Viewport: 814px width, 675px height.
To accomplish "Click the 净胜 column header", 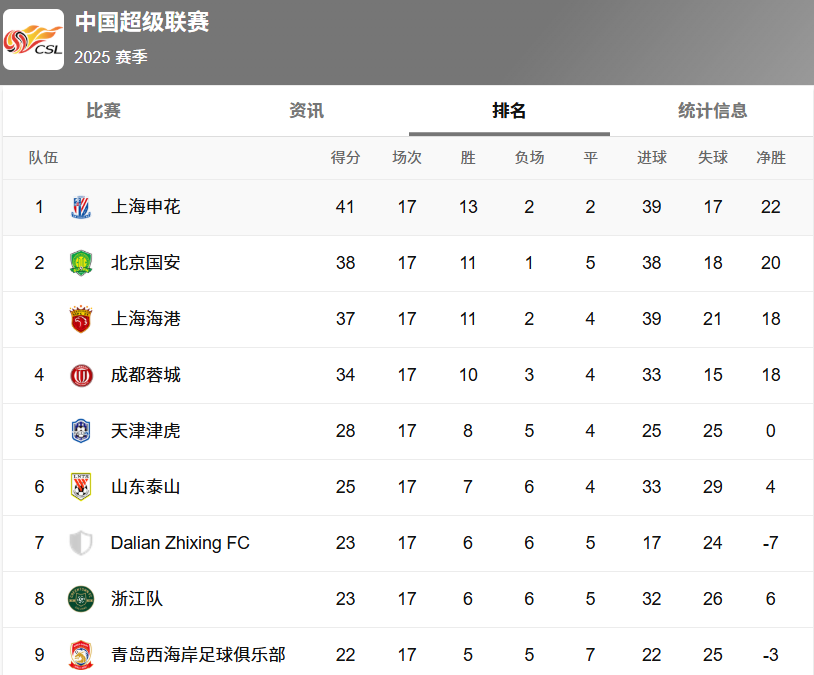I will [771, 157].
